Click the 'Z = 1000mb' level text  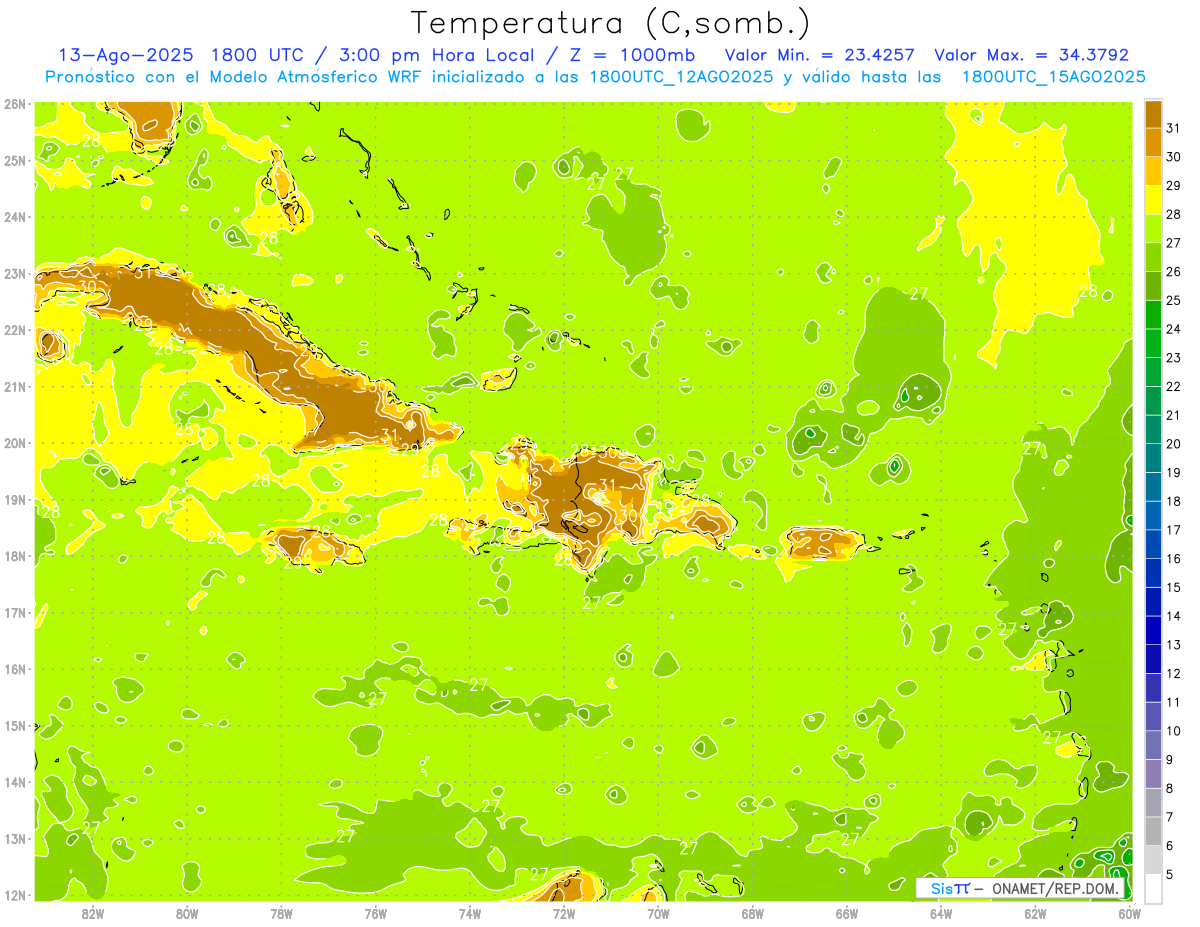[632, 55]
